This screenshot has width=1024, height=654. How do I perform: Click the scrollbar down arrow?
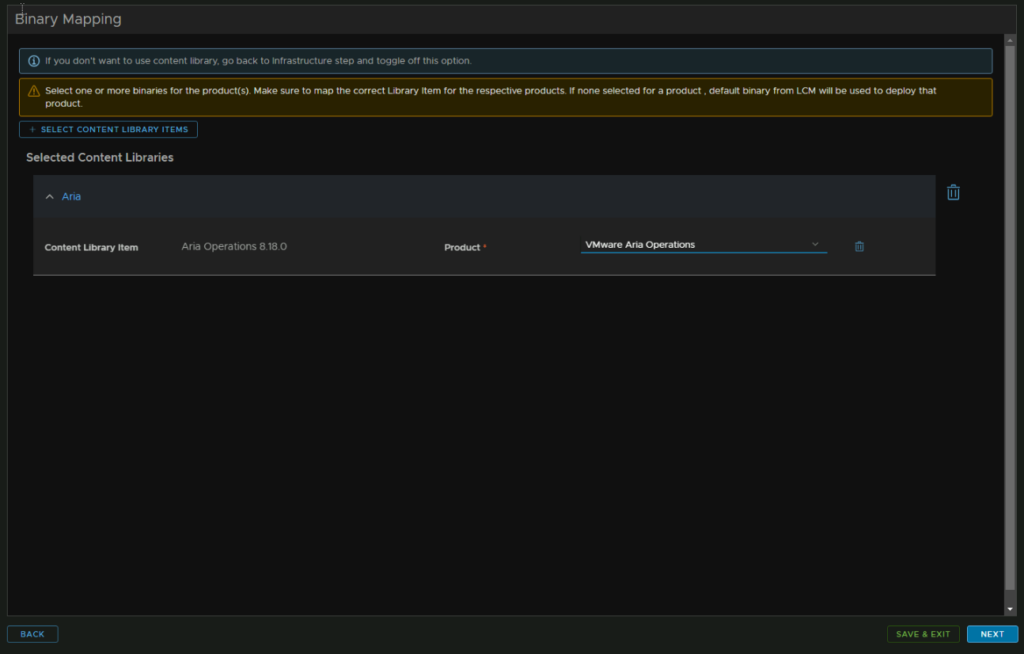(x=1010, y=609)
